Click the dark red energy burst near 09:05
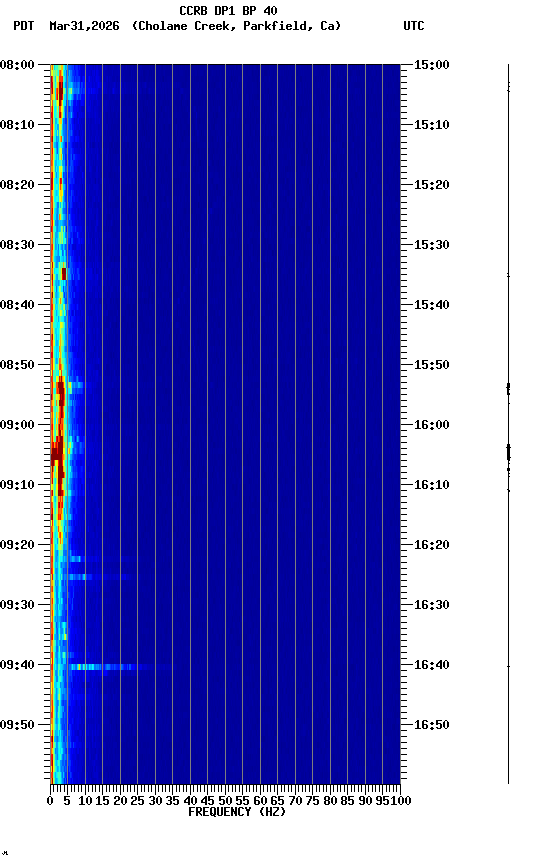Screen dimensions: 552x864 click(x=57, y=453)
